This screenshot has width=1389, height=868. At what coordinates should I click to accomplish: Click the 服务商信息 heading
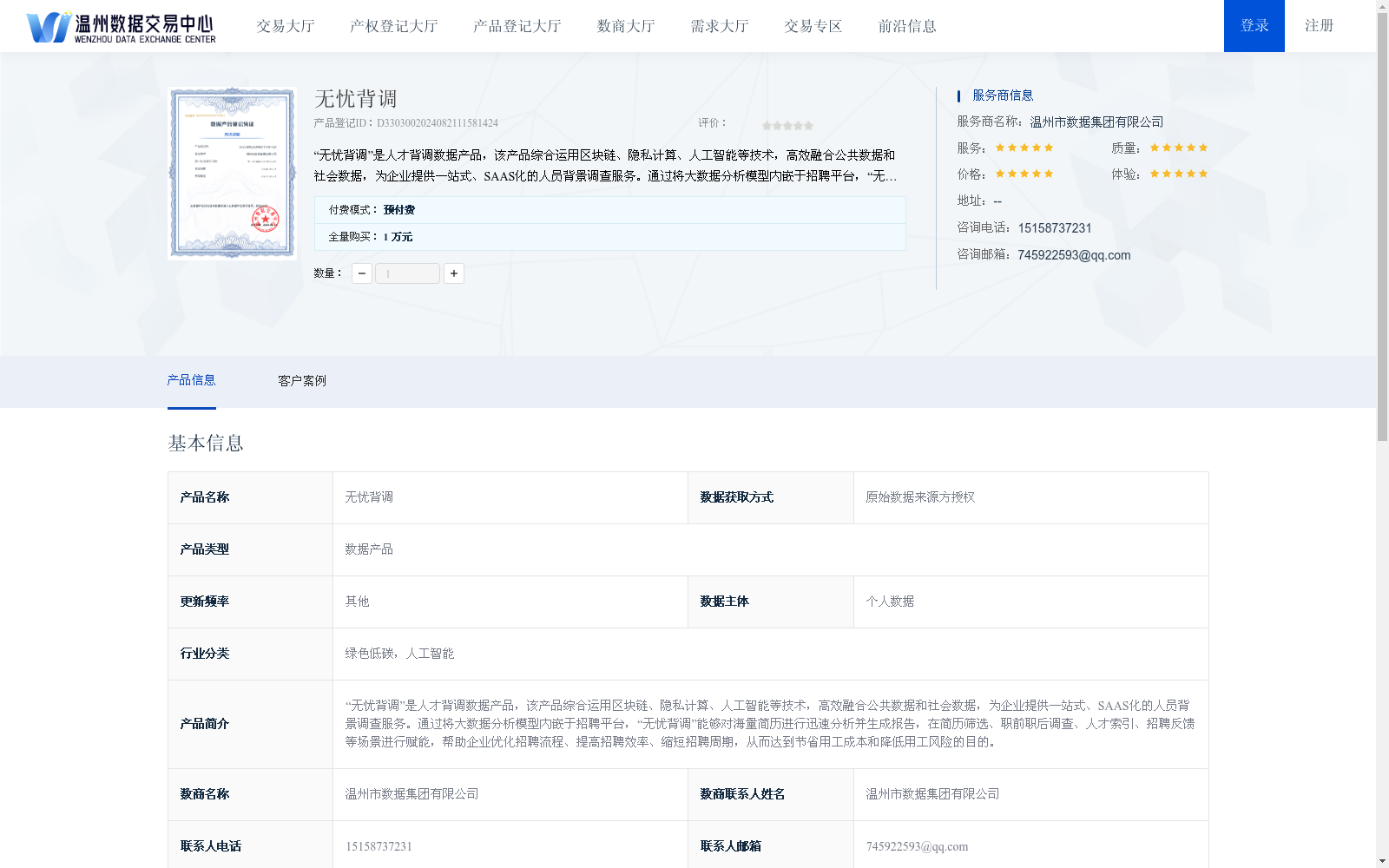pos(1003,95)
